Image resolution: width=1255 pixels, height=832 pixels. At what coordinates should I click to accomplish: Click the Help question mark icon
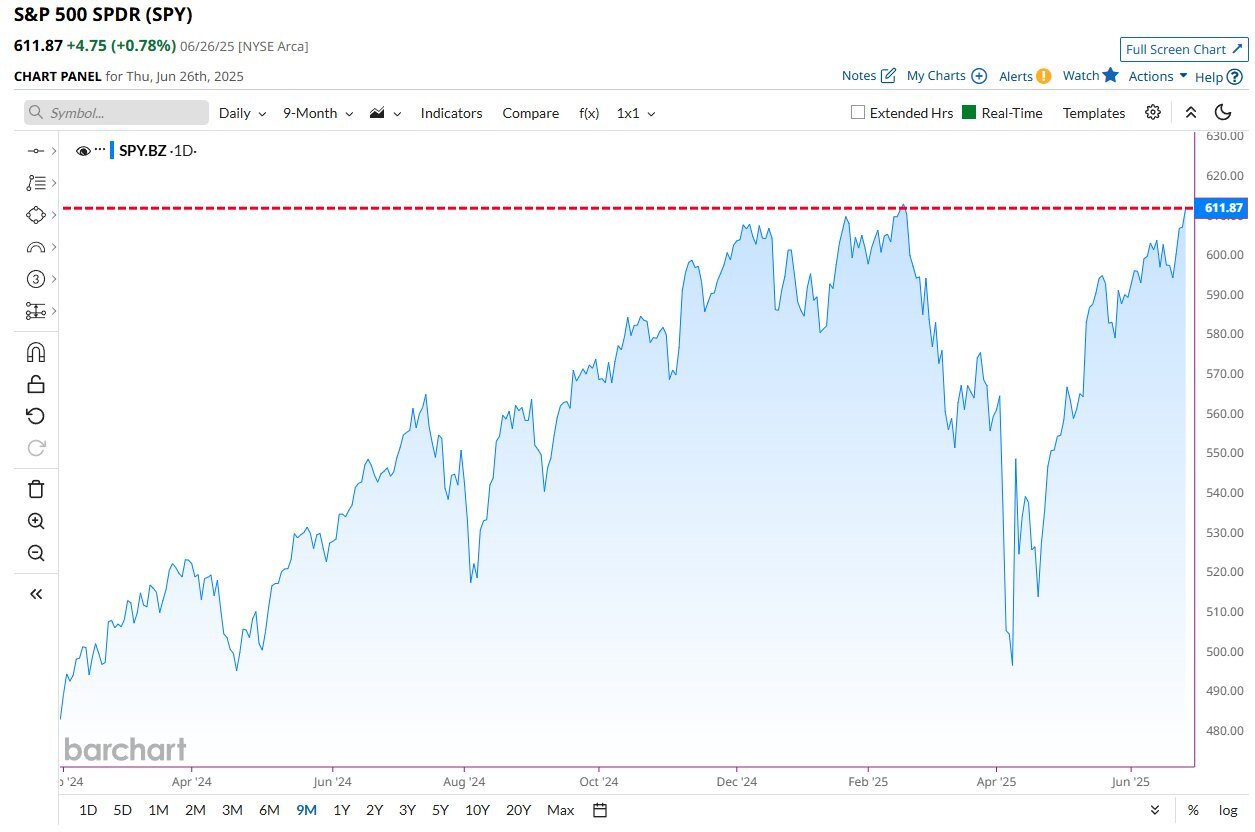coord(1235,76)
